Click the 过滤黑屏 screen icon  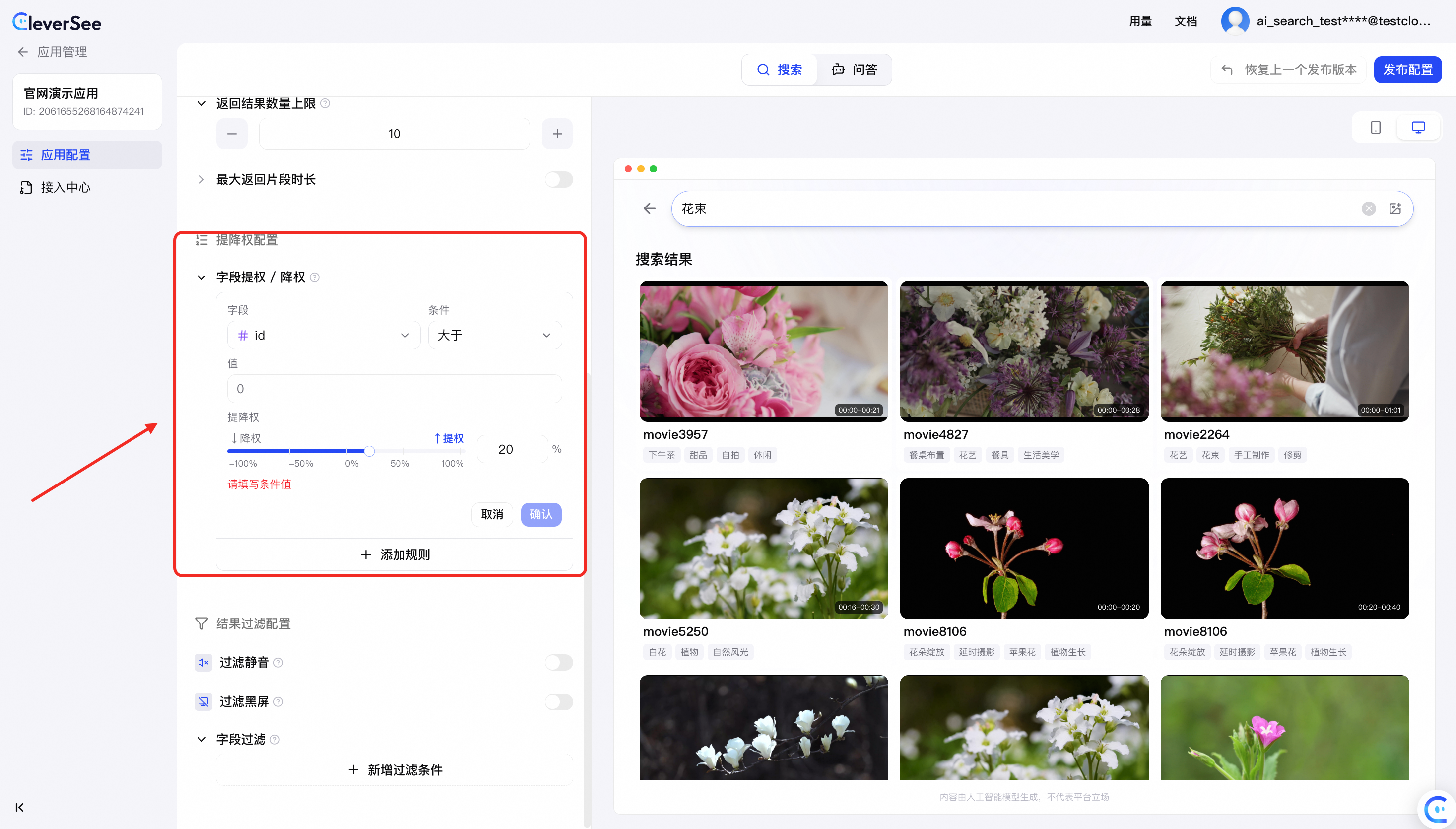[203, 701]
